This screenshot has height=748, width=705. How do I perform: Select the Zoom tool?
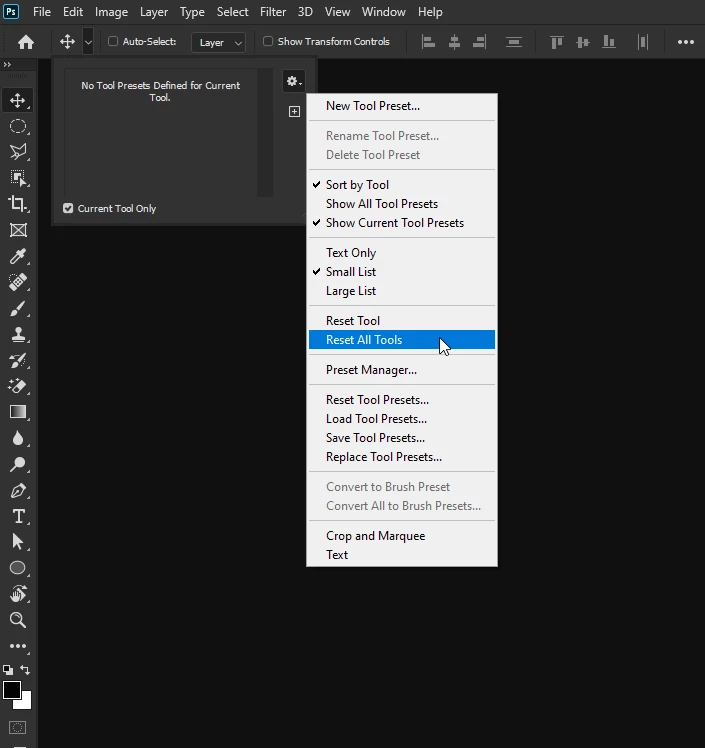[18, 620]
